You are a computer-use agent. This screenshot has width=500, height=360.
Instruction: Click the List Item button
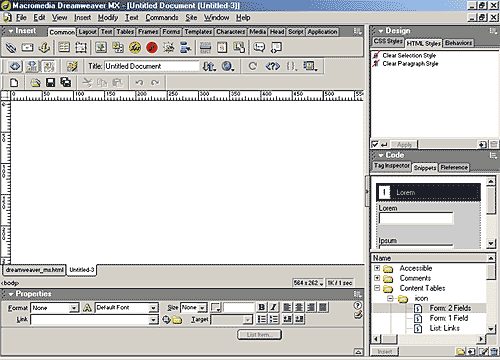[x=259, y=334]
